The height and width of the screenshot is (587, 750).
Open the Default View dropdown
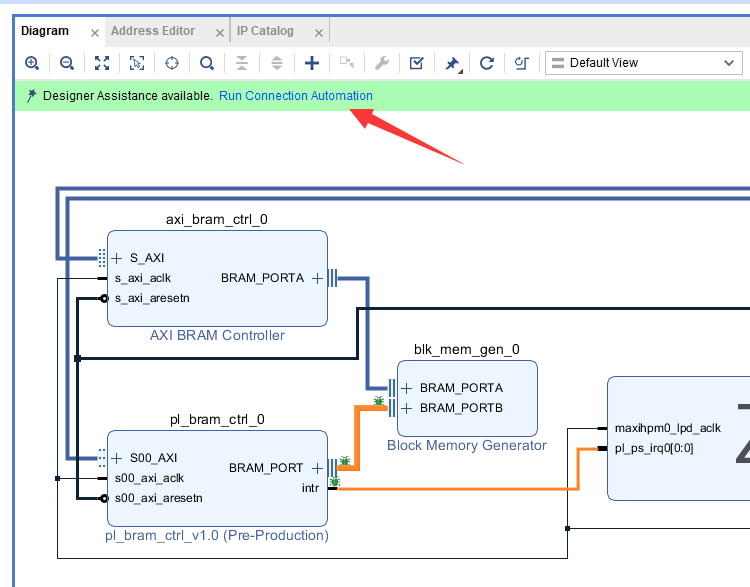pos(643,63)
